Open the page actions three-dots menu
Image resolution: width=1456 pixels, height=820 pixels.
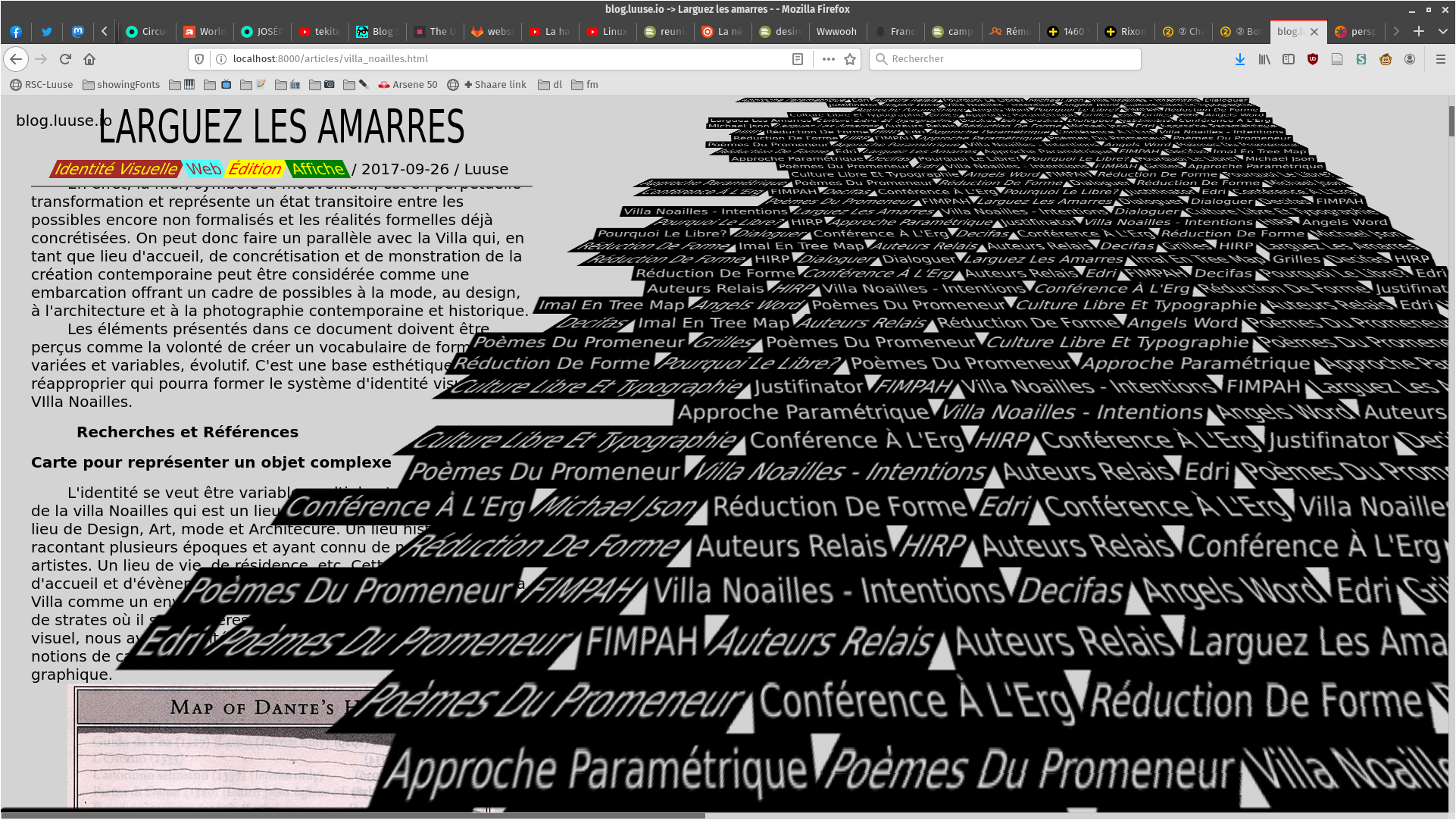(x=828, y=59)
